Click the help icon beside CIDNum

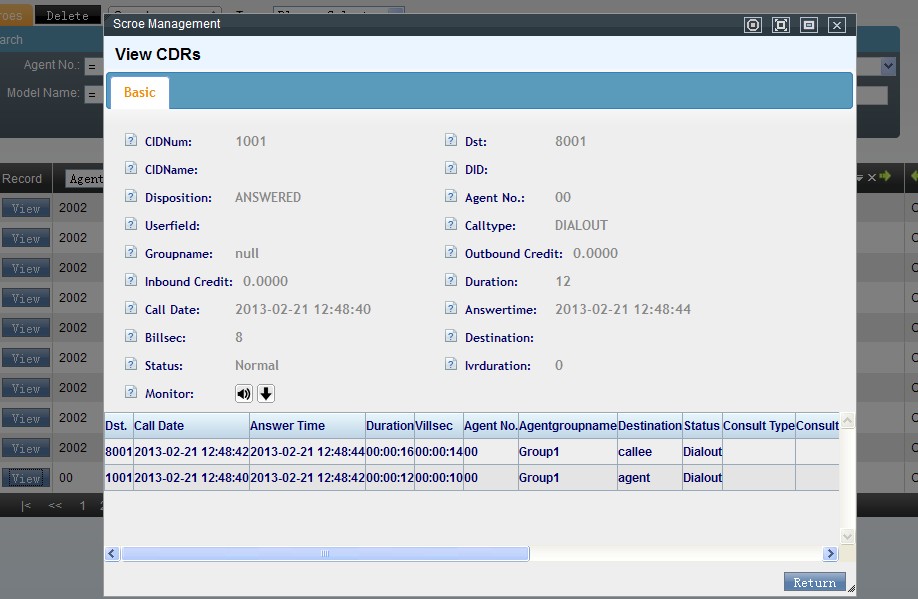tap(130, 141)
